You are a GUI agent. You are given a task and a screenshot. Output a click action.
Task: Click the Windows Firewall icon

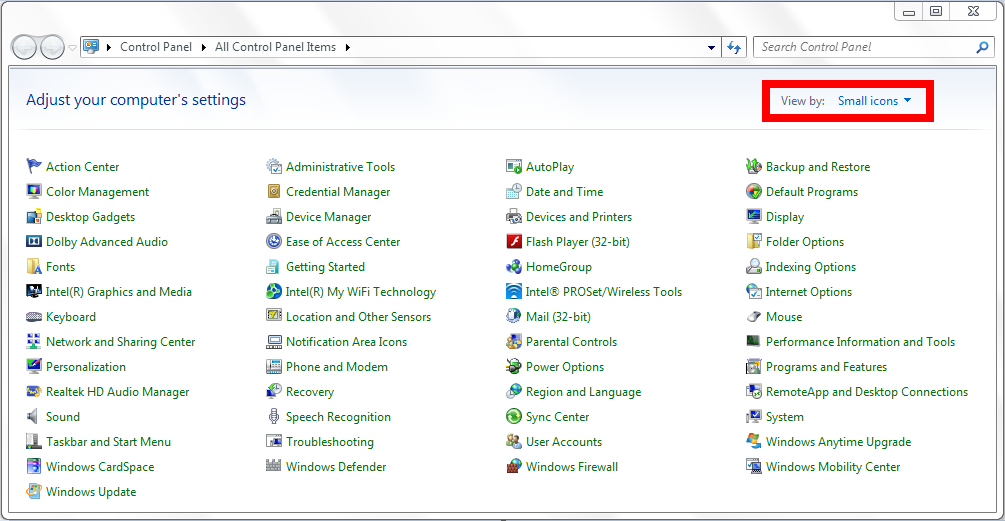point(514,467)
